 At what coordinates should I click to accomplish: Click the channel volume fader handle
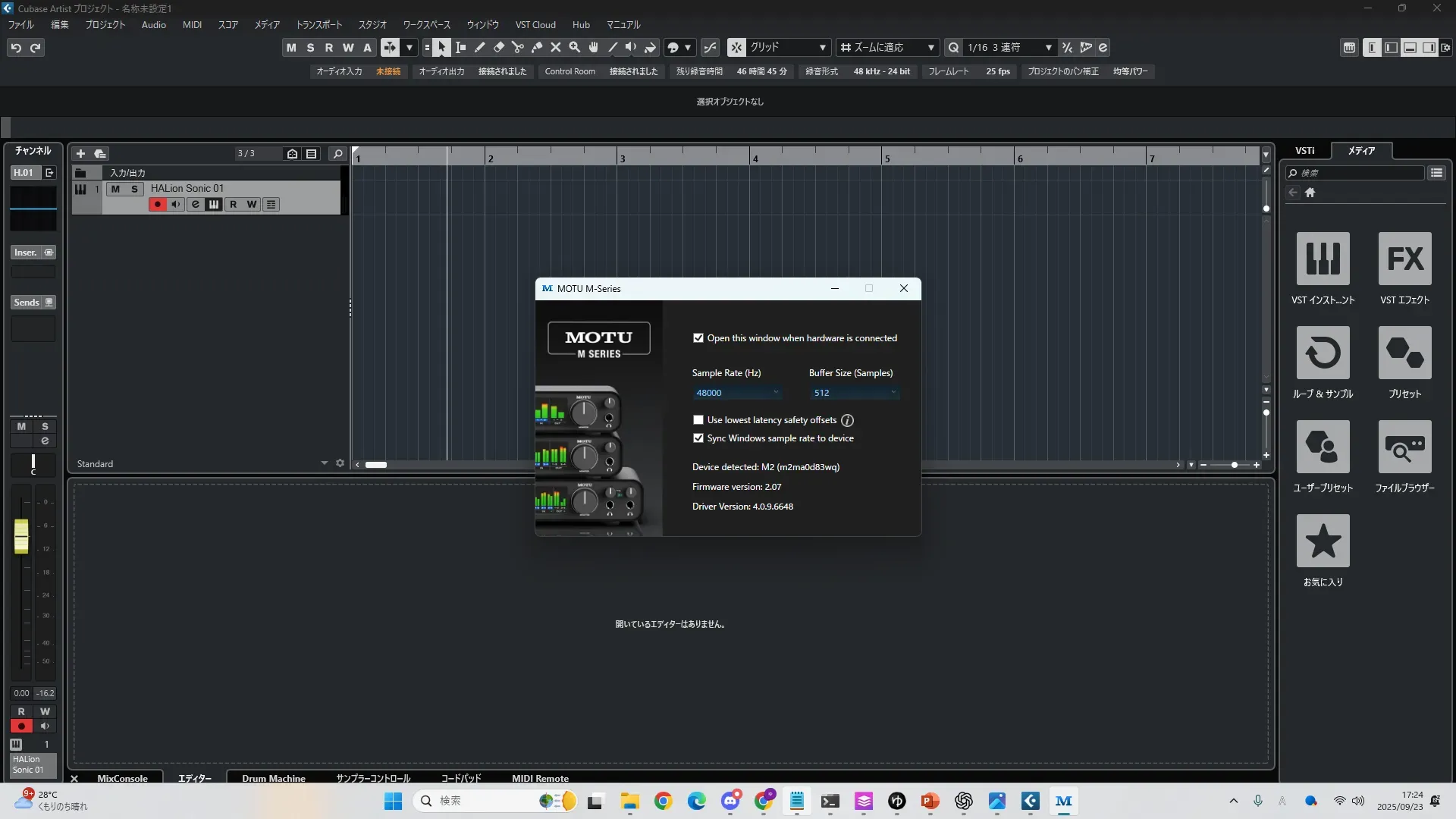[21, 536]
